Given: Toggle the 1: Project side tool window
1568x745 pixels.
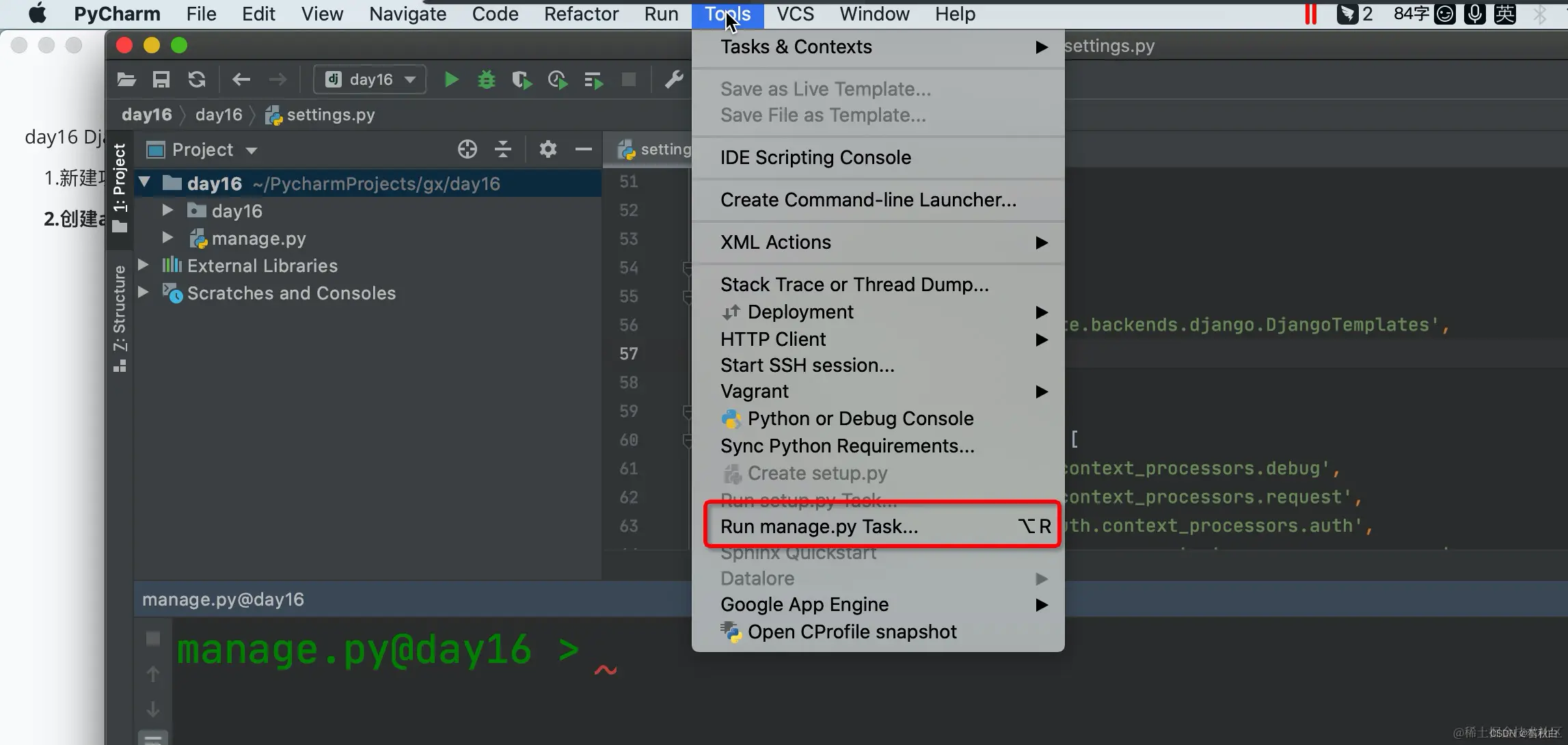Looking at the screenshot, I should point(120,186).
